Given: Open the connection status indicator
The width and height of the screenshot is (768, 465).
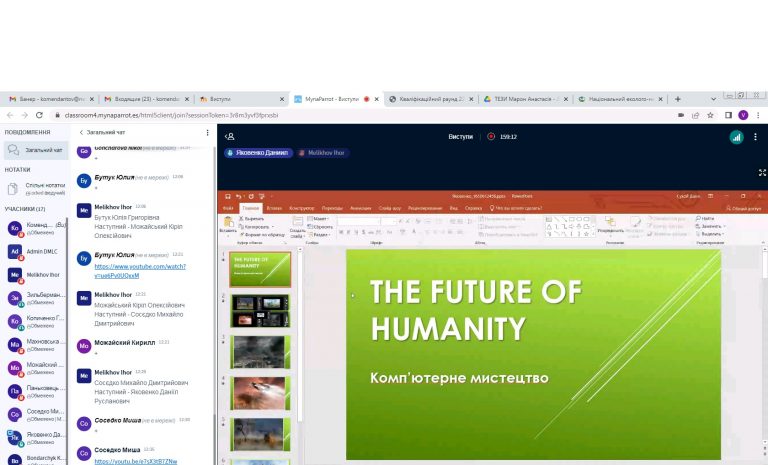Looking at the screenshot, I should 737,136.
